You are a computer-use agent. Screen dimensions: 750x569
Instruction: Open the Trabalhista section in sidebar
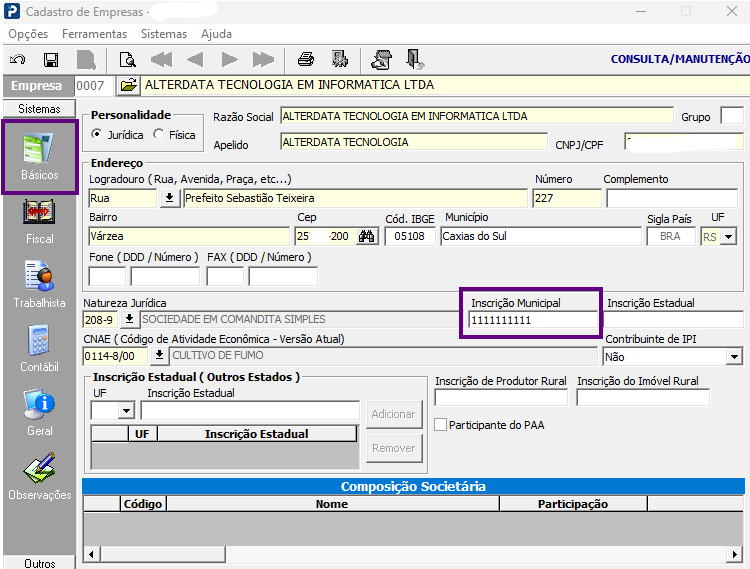tap(40, 285)
